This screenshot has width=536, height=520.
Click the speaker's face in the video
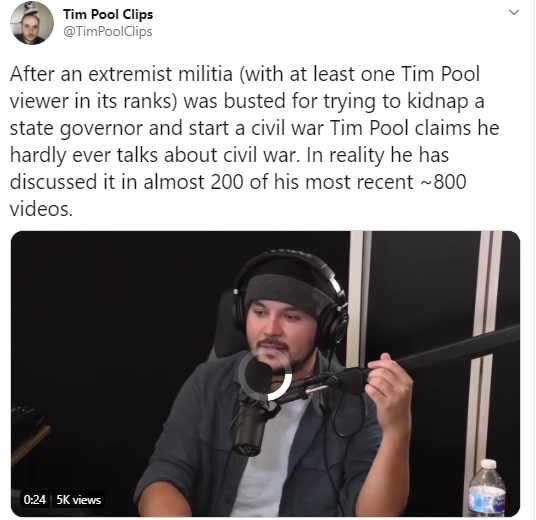[279, 333]
